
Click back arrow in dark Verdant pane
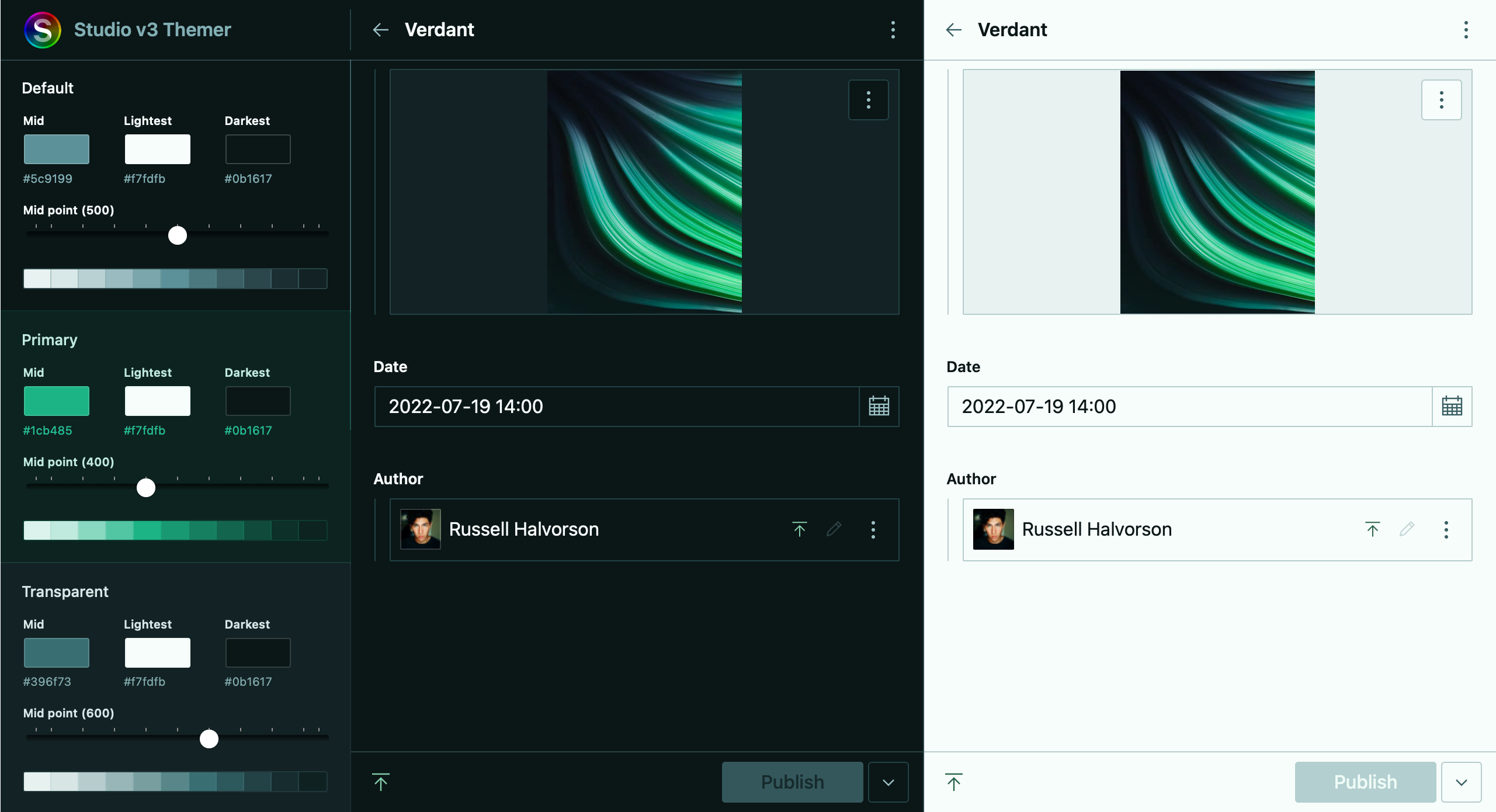(381, 30)
